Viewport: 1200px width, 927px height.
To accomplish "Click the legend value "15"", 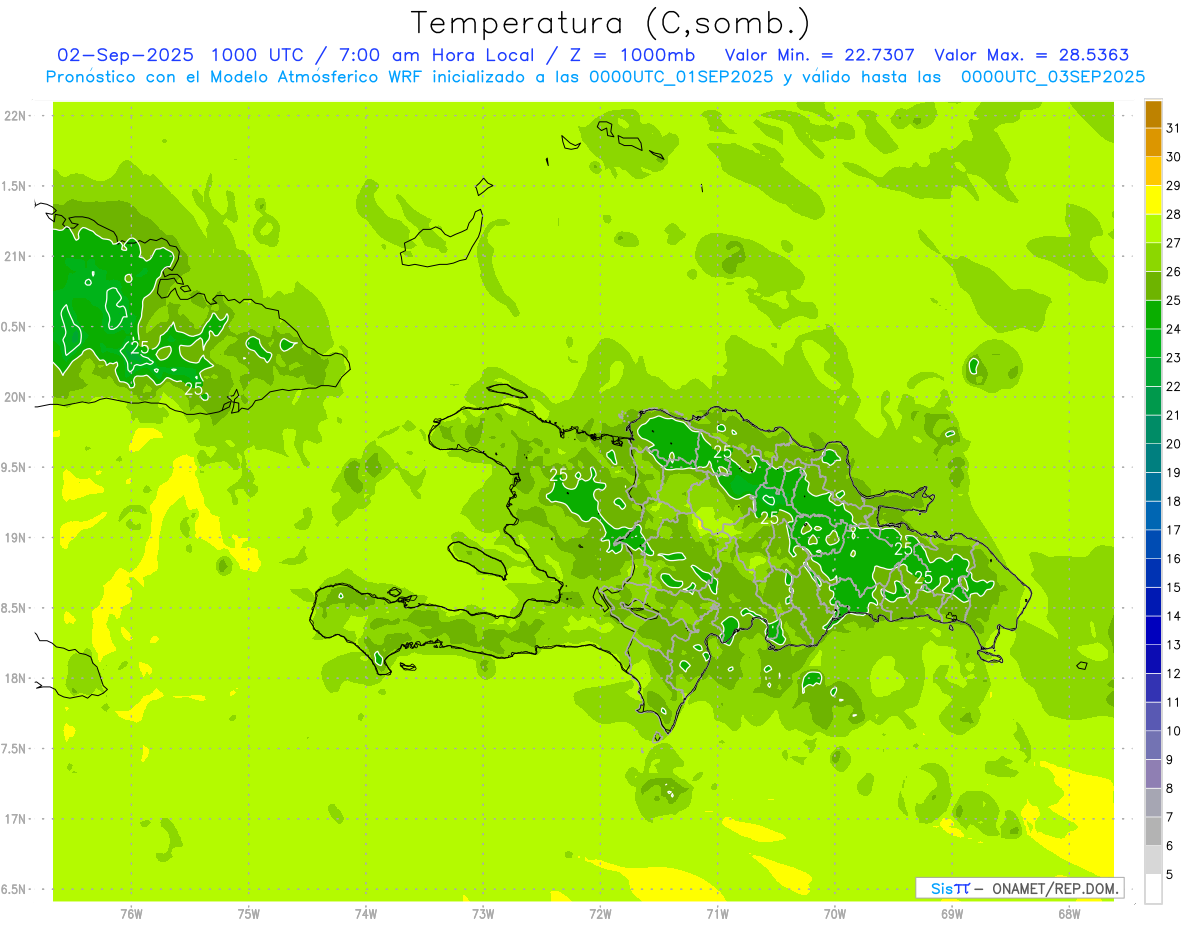I will pyautogui.click(x=1174, y=587).
